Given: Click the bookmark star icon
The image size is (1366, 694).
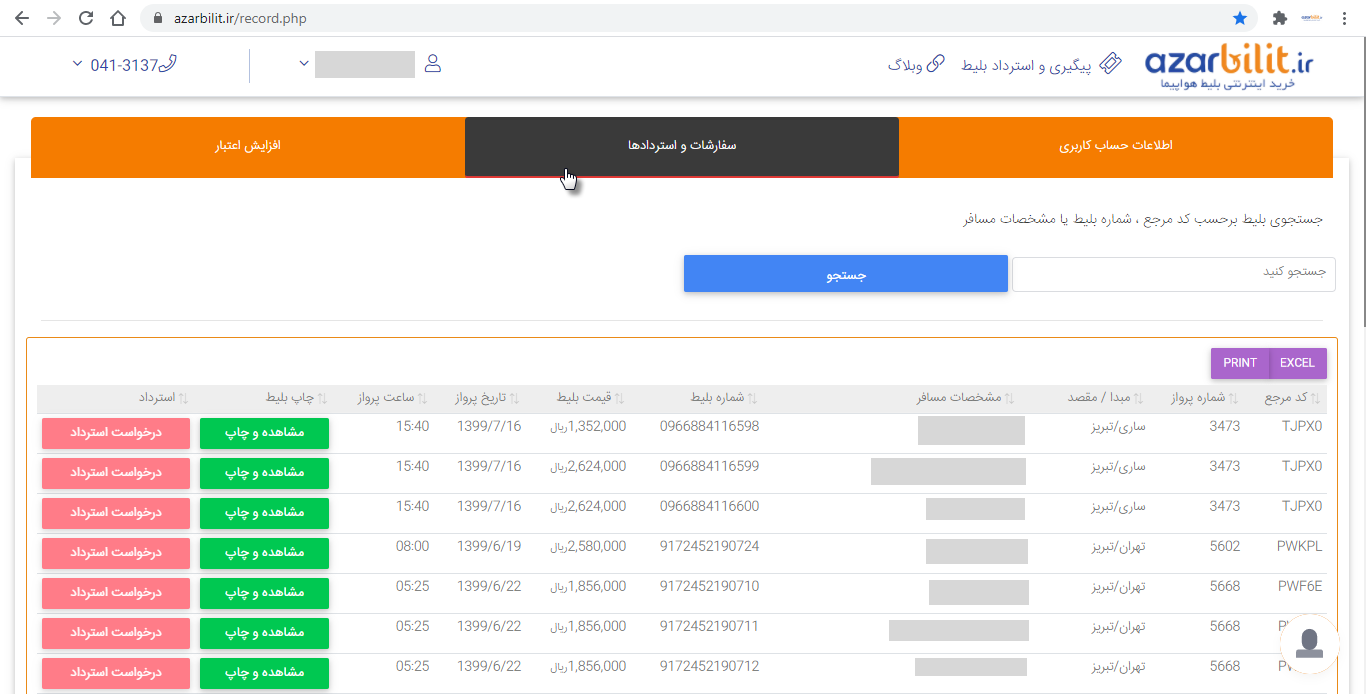Looking at the screenshot, I should click(1240, 18).
